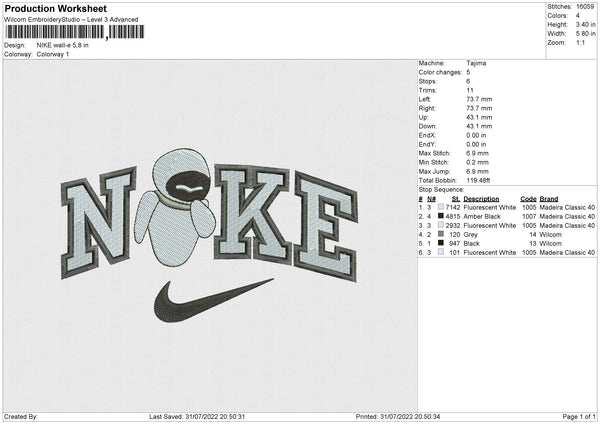The width and height of the screenshot is (600, 424).
Task: Select the Width value 5.80 in
Action: [x=585, y=34]
